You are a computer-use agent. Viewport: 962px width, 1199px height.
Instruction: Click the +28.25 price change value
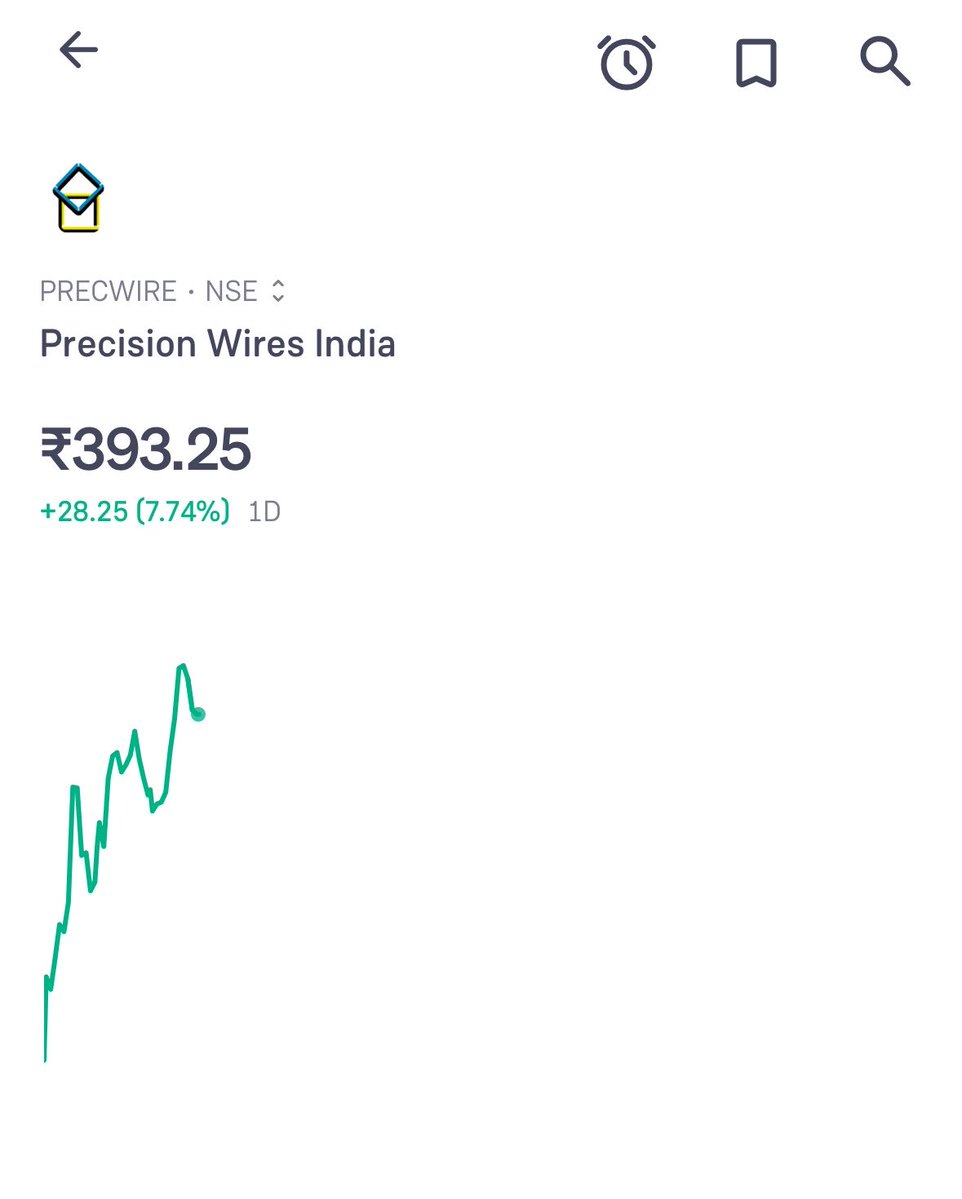[84, 512]
